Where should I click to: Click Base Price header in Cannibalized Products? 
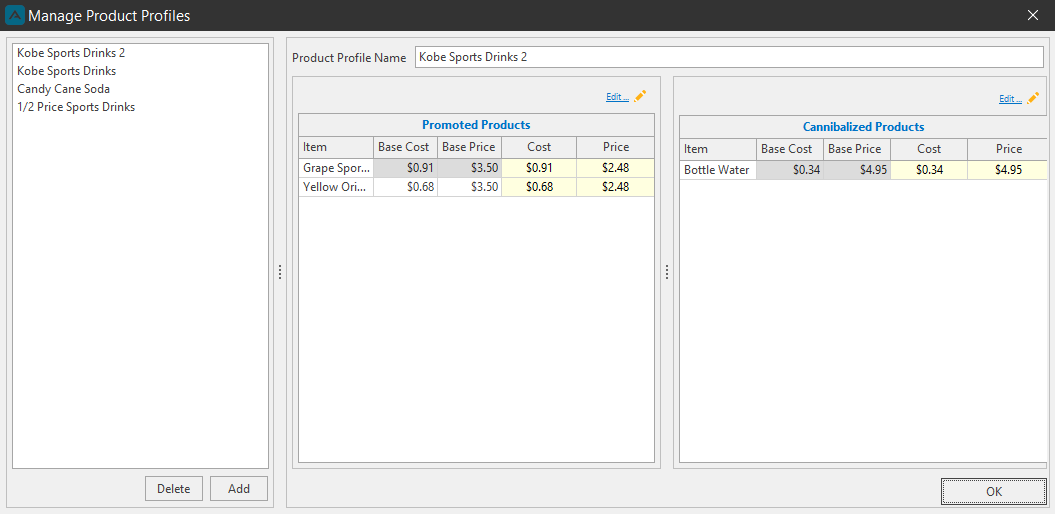857,149
